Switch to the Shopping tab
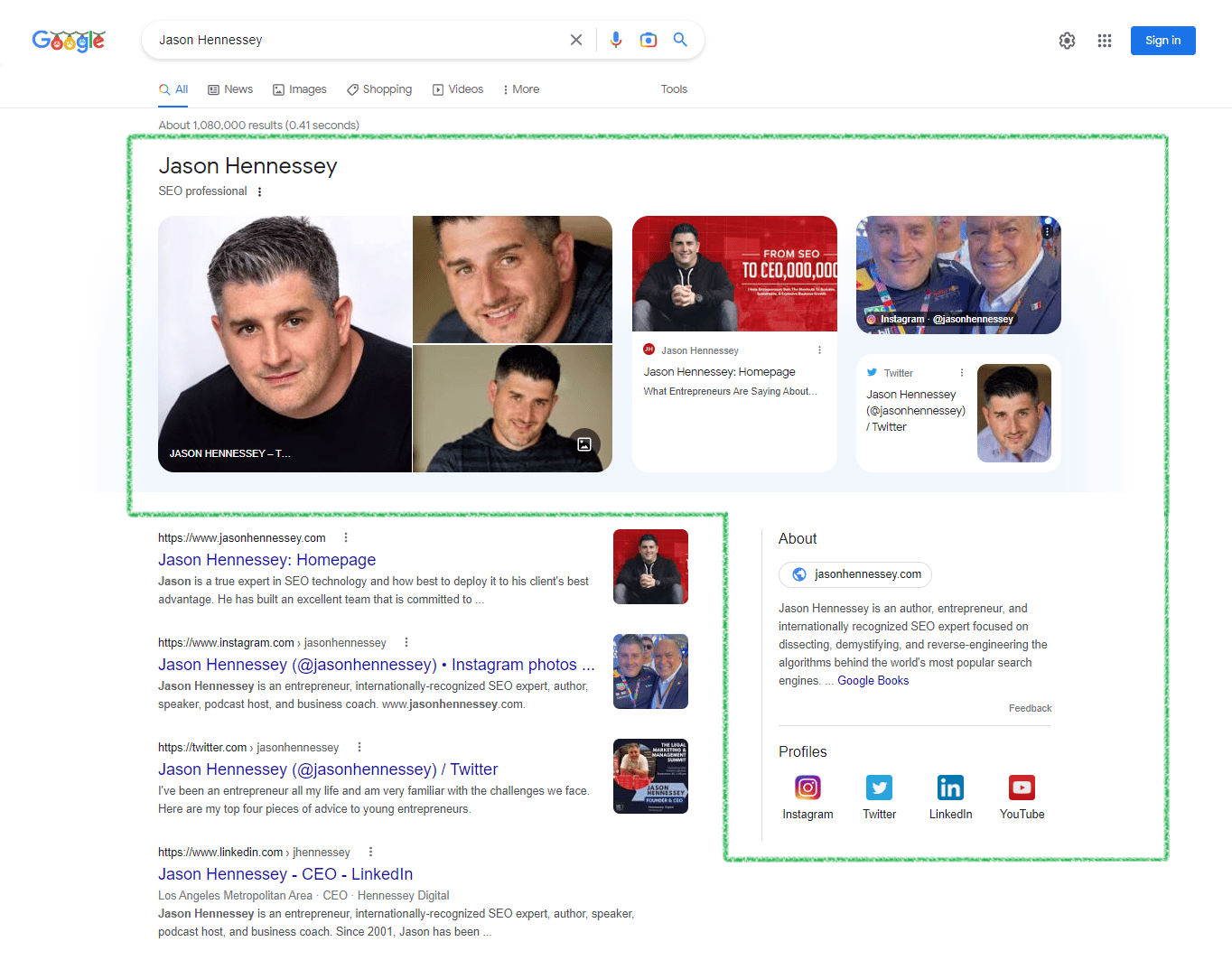Image resolution: width=1232 pixels, height=979 pixels. pyautogui.click(x=379, y=89)
